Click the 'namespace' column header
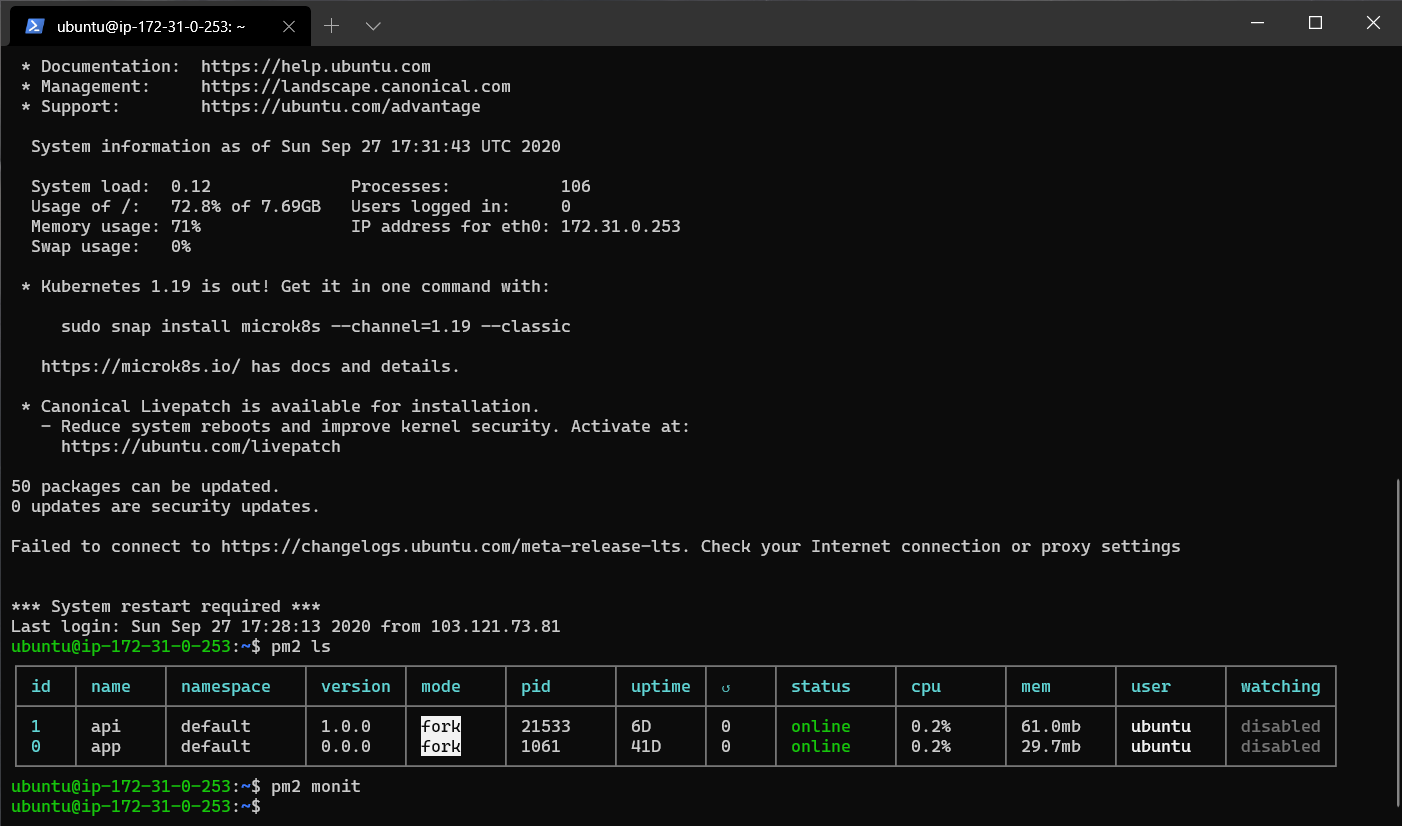Viewport: 1402px width, 826px height. pos(226,687)
